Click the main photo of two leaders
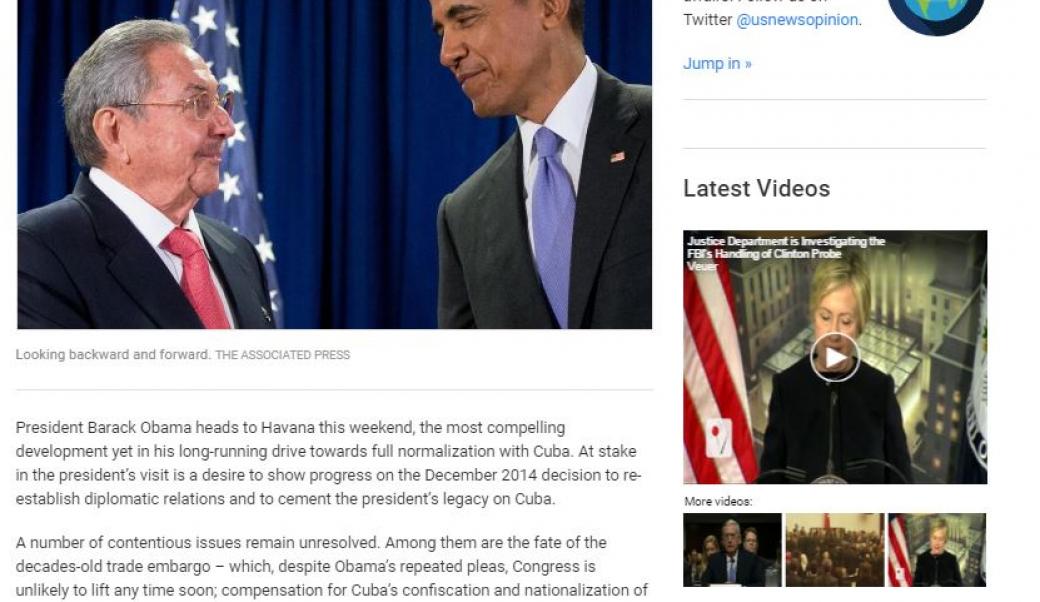 334,164
